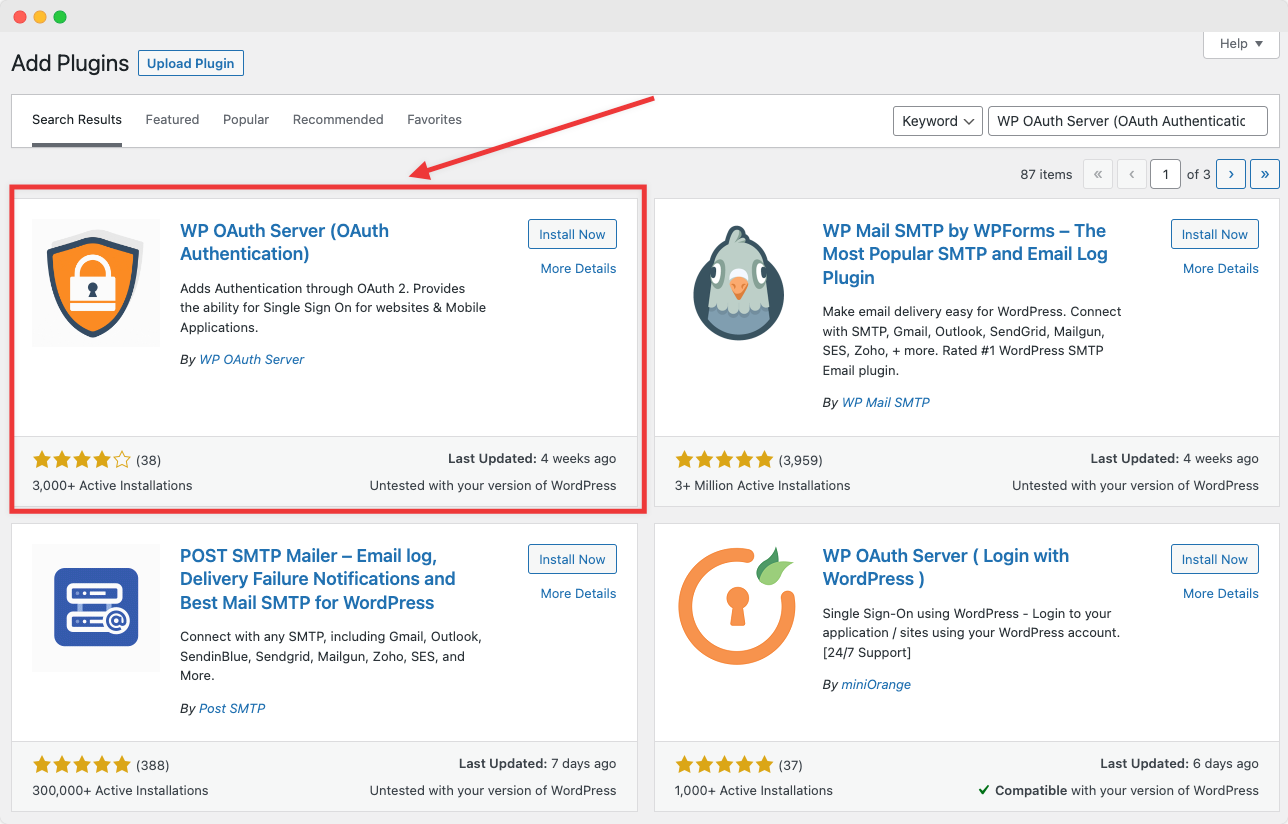Screen dimensions: 1288x824
Task: Click the current page number field
Action: point(1165,174)
